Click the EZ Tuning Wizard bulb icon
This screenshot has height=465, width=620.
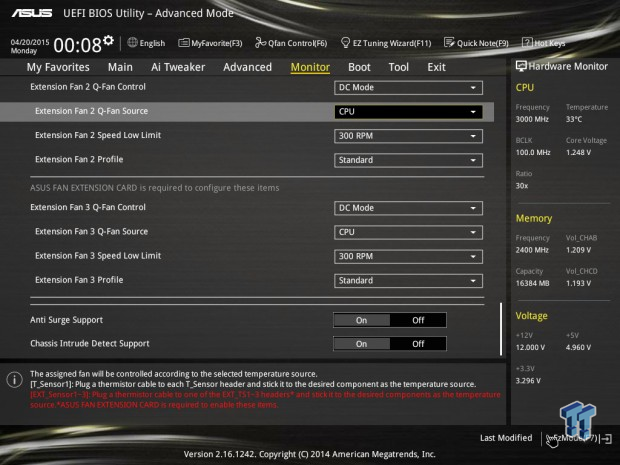tap(345, 43)
